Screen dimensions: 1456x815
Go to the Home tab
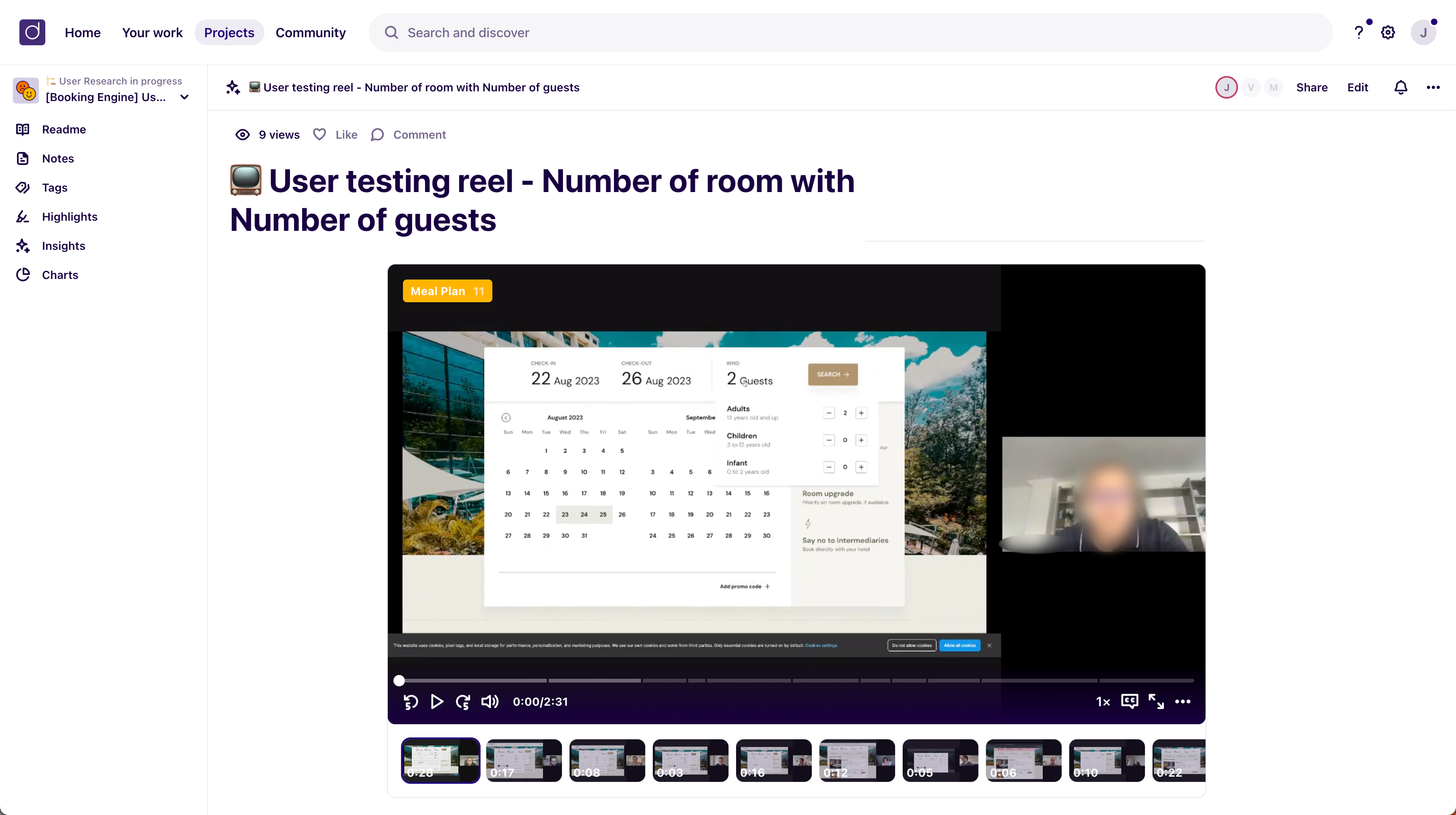coord(83,32)
